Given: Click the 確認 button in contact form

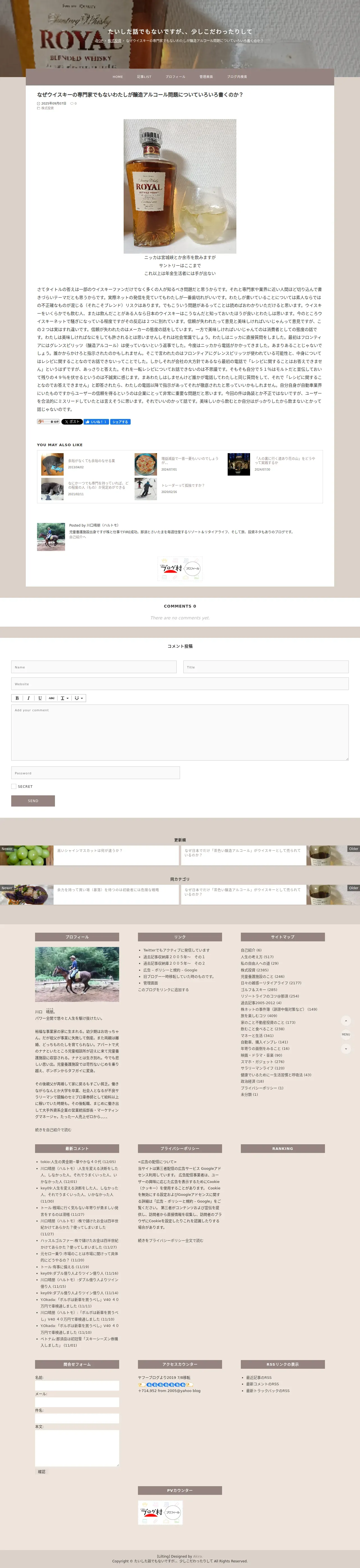Looking at the screenshot, I should click(x=41, y=1472).
